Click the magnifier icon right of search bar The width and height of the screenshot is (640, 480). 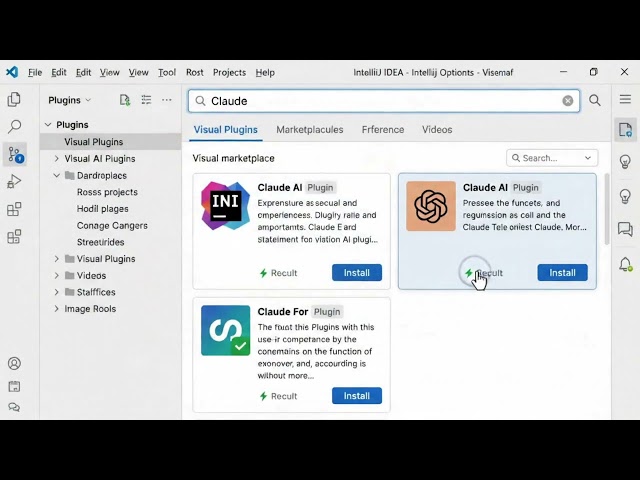[x=595, y=100]
